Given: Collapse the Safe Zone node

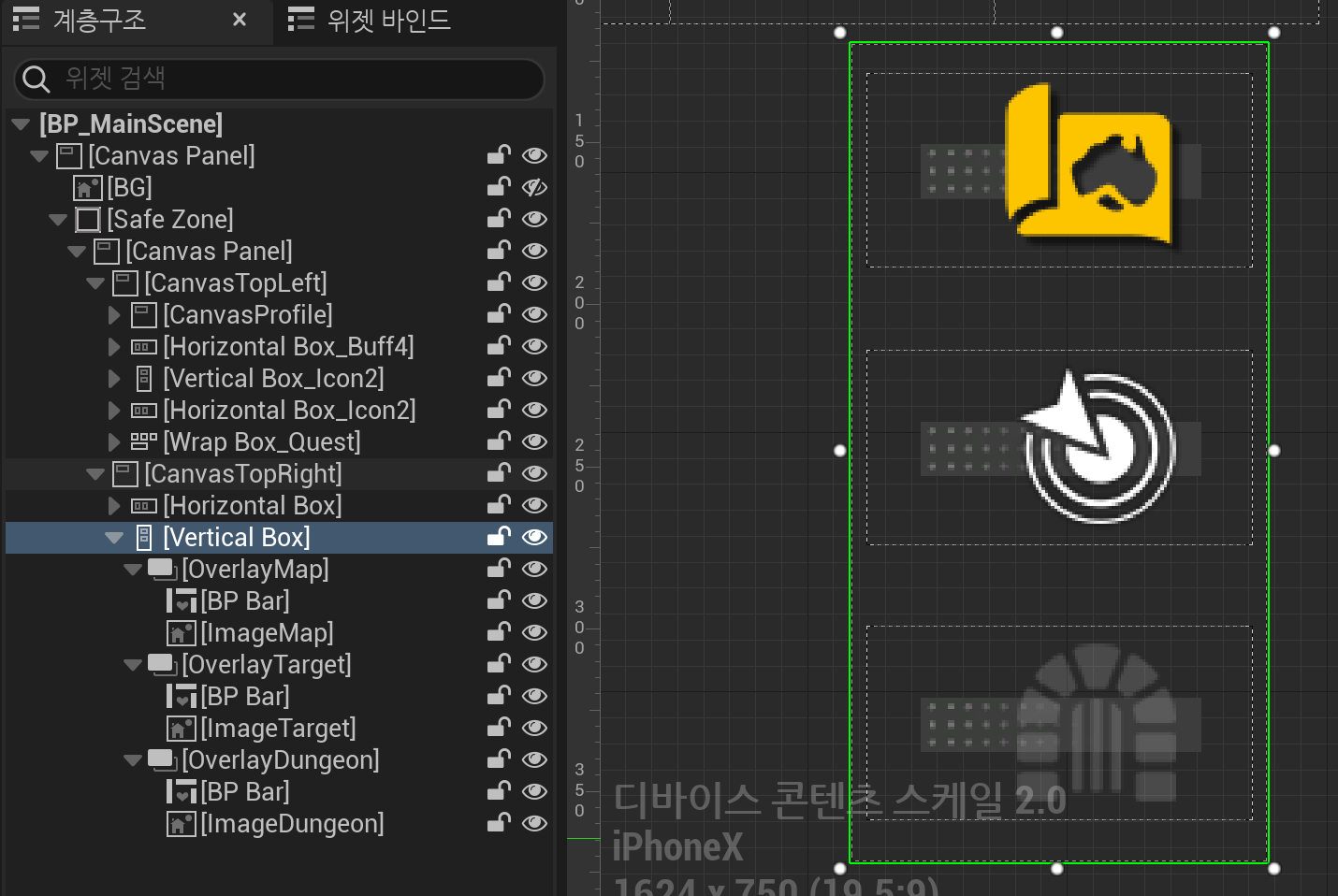Looking at the screenshot, I should click(58, 220).
